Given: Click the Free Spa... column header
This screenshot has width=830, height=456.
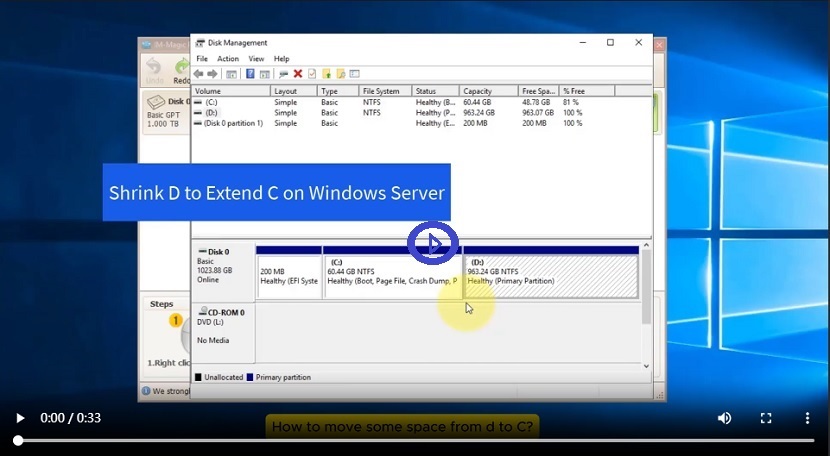Looking at the screenshot, I should [539, 91].
